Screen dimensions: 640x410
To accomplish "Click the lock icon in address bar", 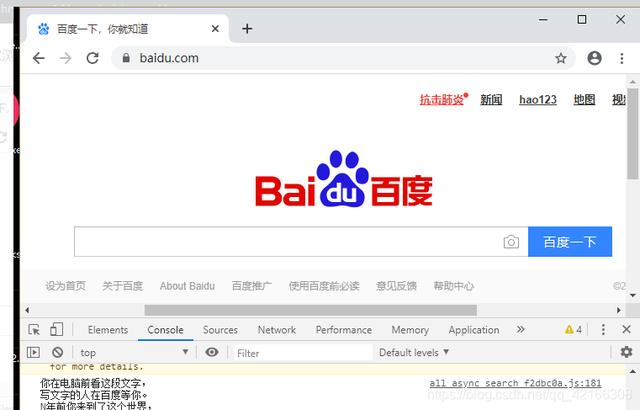I will 126,58.
